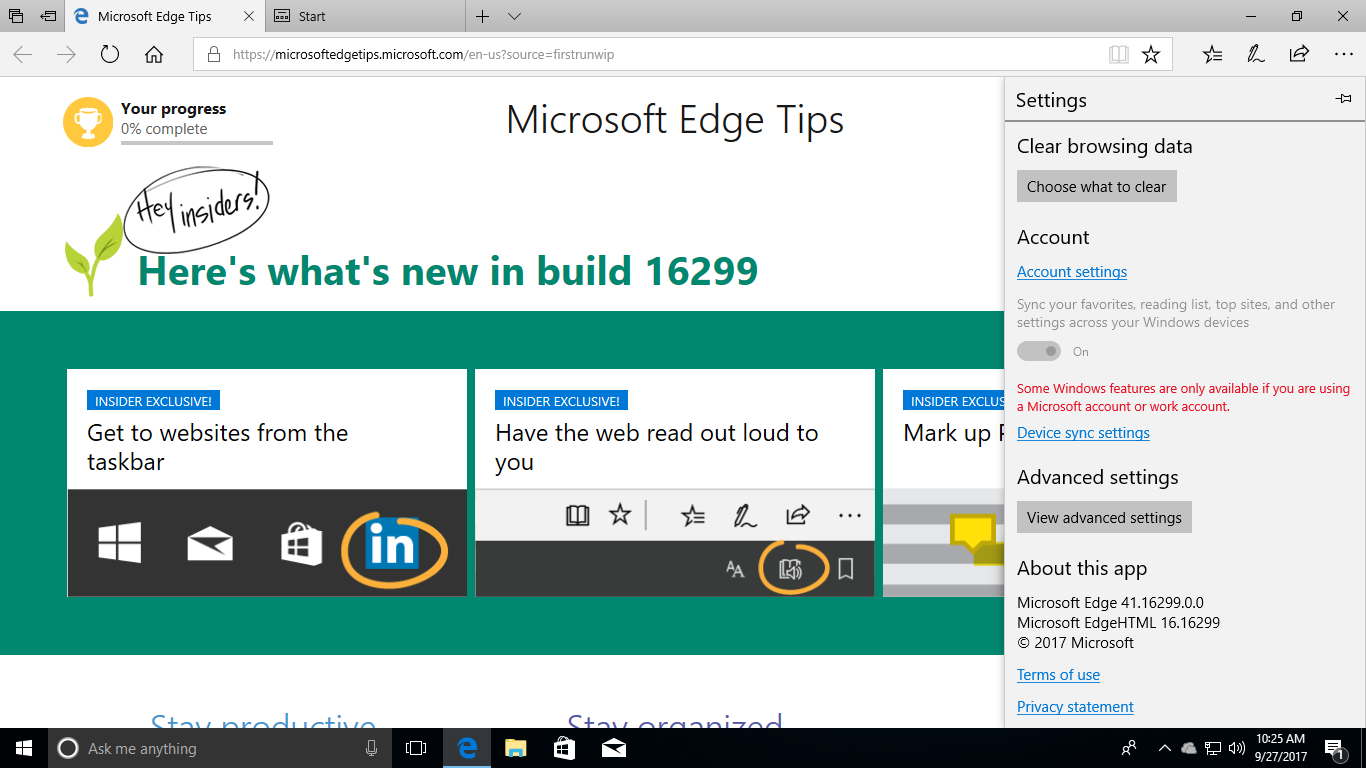This screenshot has width=1366, height=768.
Task: Click Edge icon on taskbar
Action: 467,748
